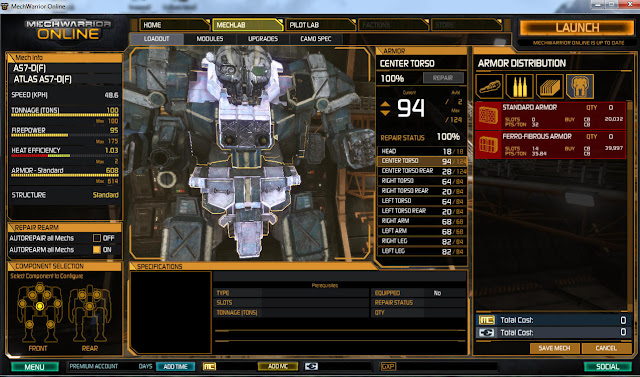Click the black specifications preview box
Viewport: 640px width, 377px height.
[x=171, y=313]
